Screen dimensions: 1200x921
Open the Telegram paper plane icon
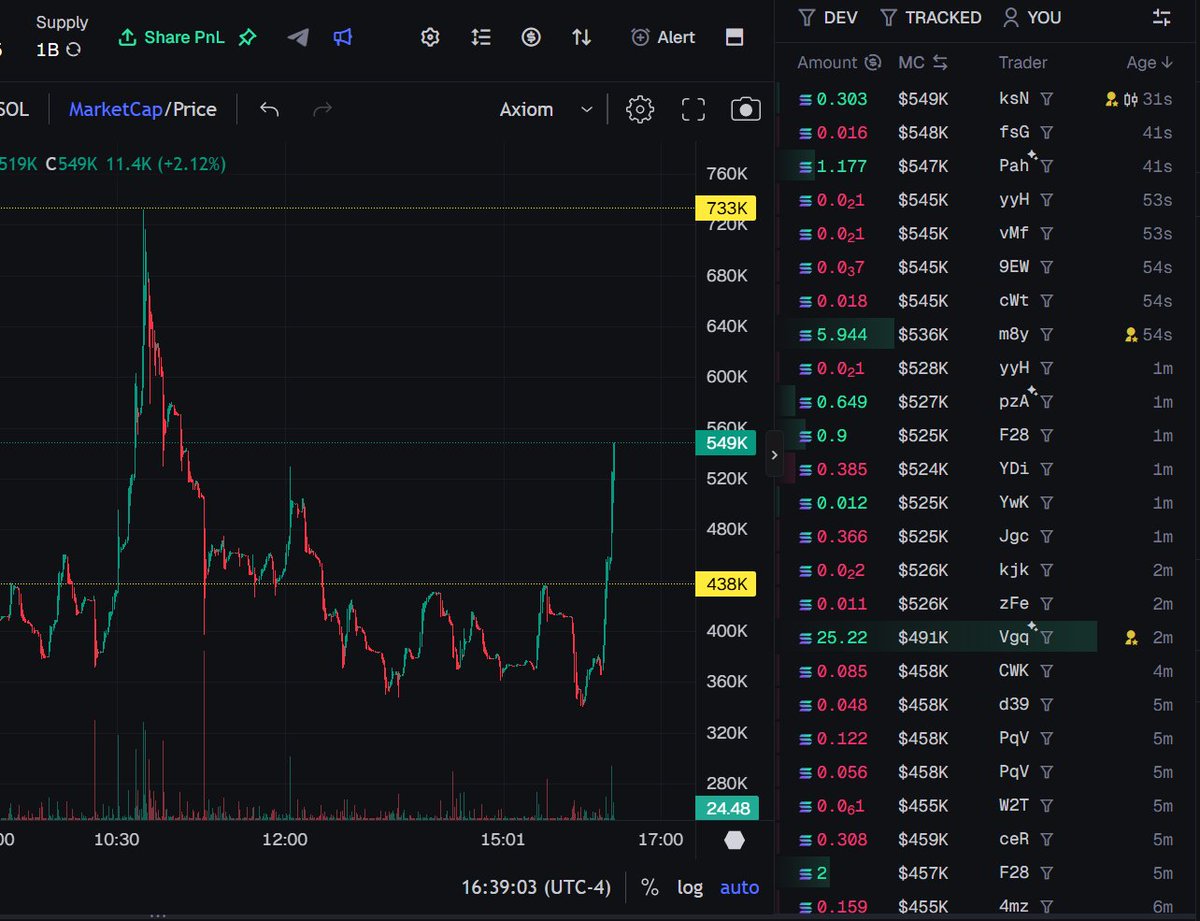coord(298,37)
